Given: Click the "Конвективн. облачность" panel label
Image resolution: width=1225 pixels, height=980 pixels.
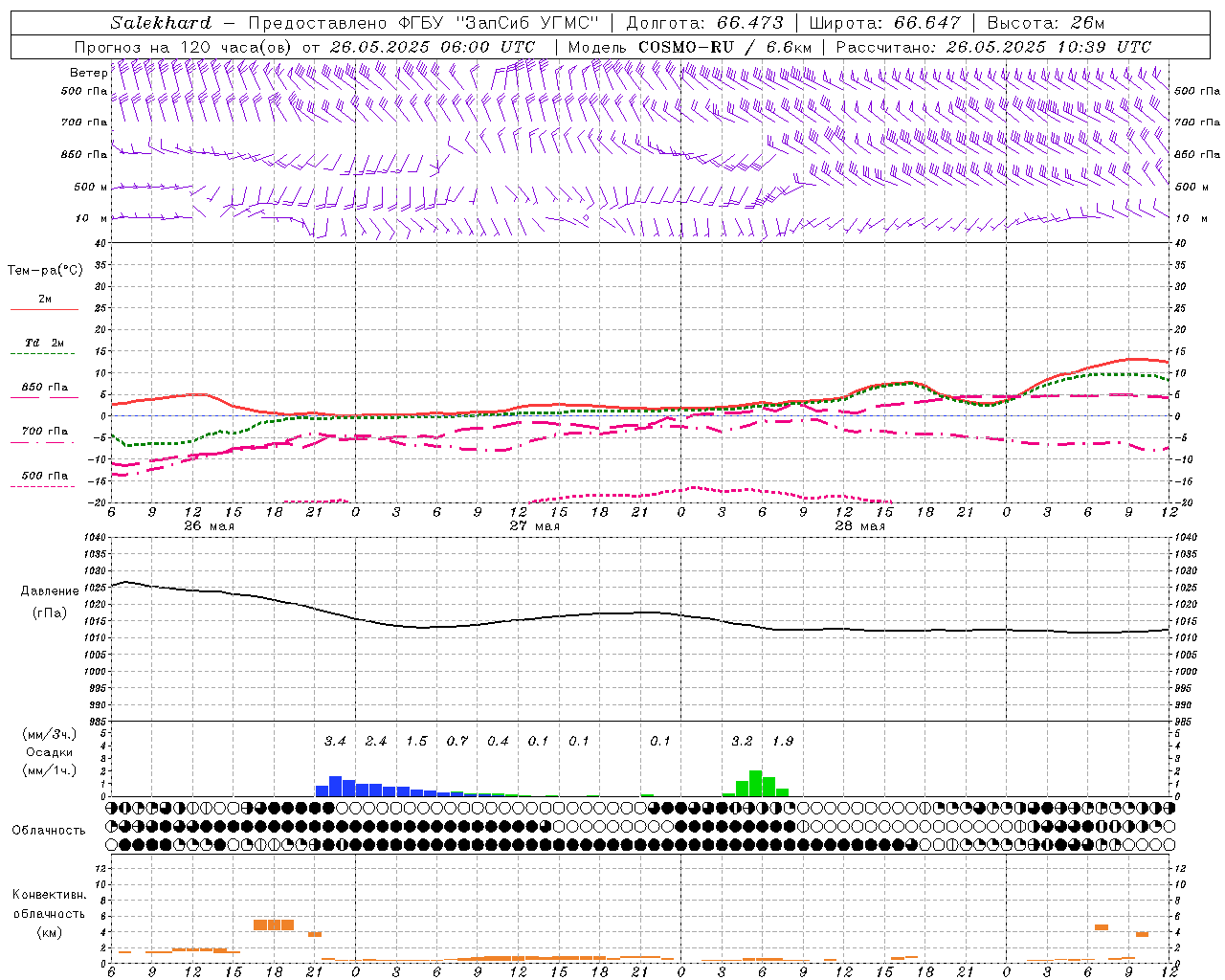Looking at the screenshot, I should 49,903.
